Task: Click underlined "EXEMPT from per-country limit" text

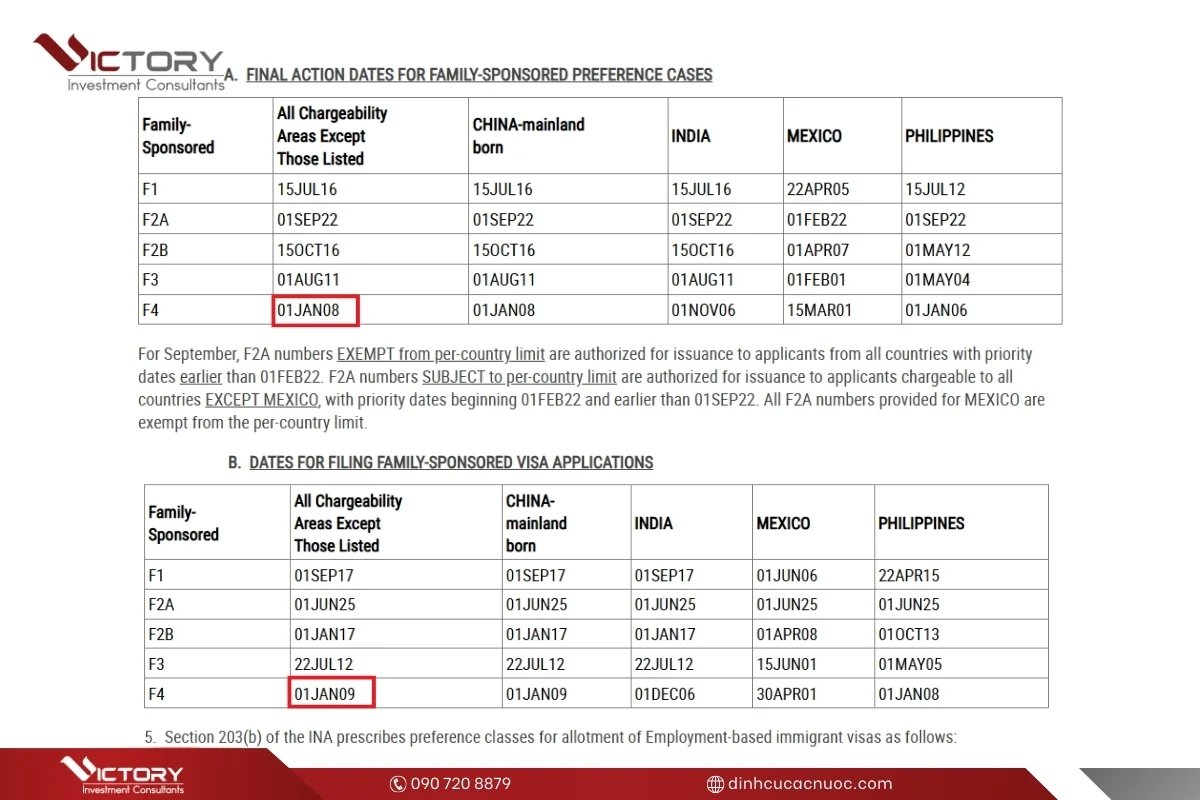Action: pos(440,354)
